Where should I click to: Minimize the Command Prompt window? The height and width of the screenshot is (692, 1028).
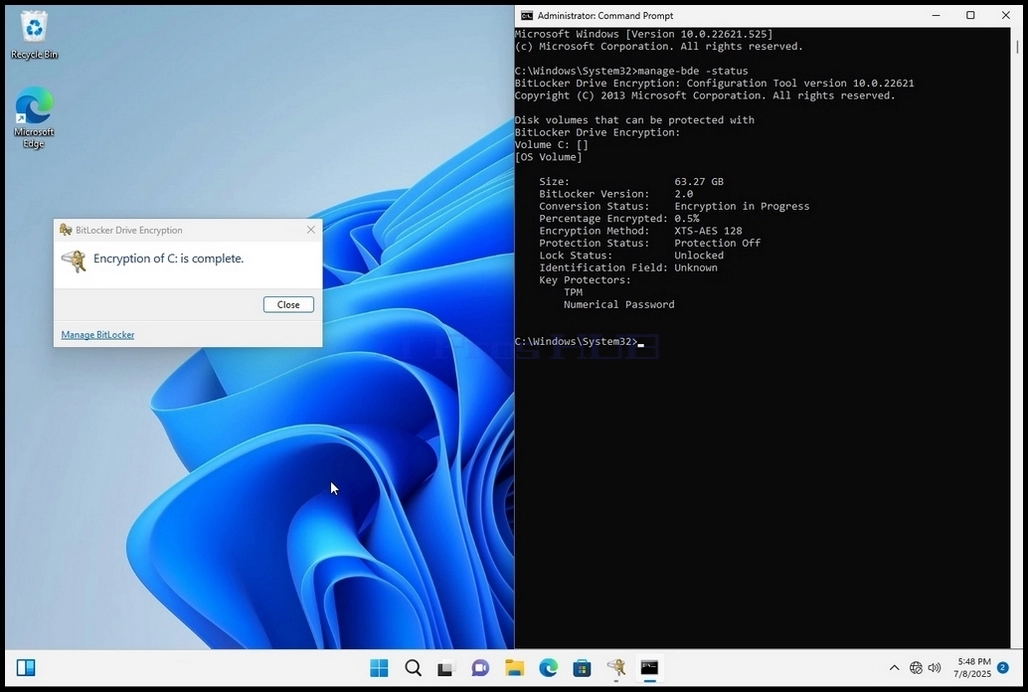coord(937,16)
